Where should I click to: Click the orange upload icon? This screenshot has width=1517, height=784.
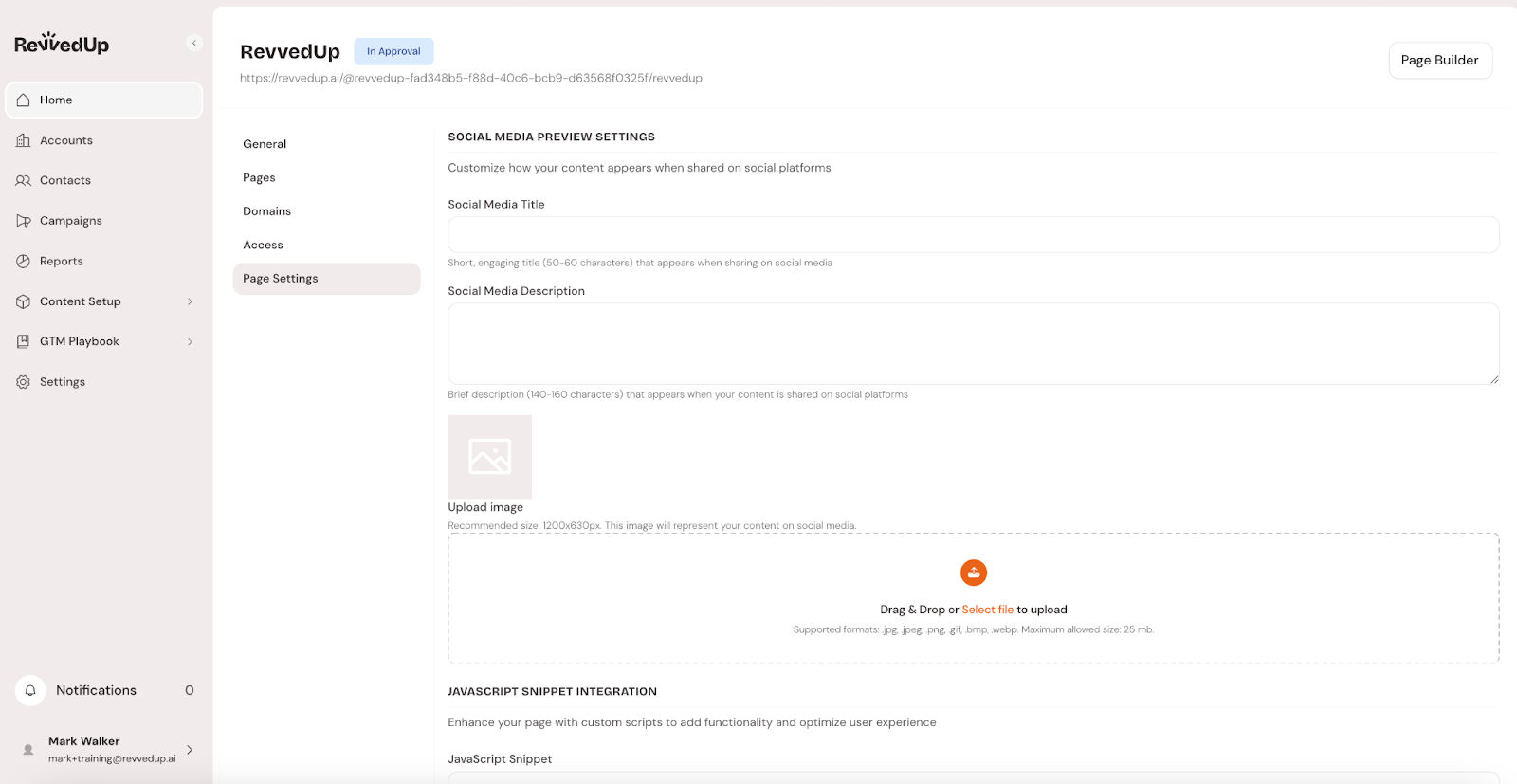click(x=973, y=573)
